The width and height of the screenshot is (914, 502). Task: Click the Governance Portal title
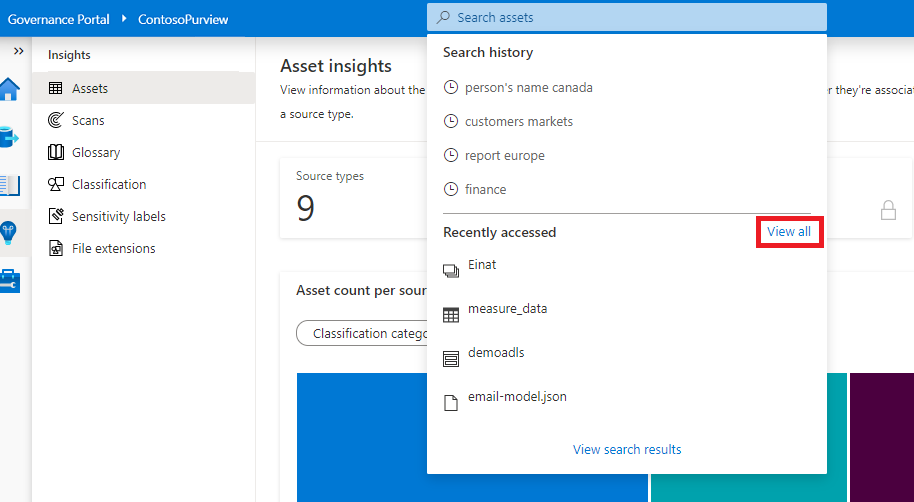(x=59, y=19)
